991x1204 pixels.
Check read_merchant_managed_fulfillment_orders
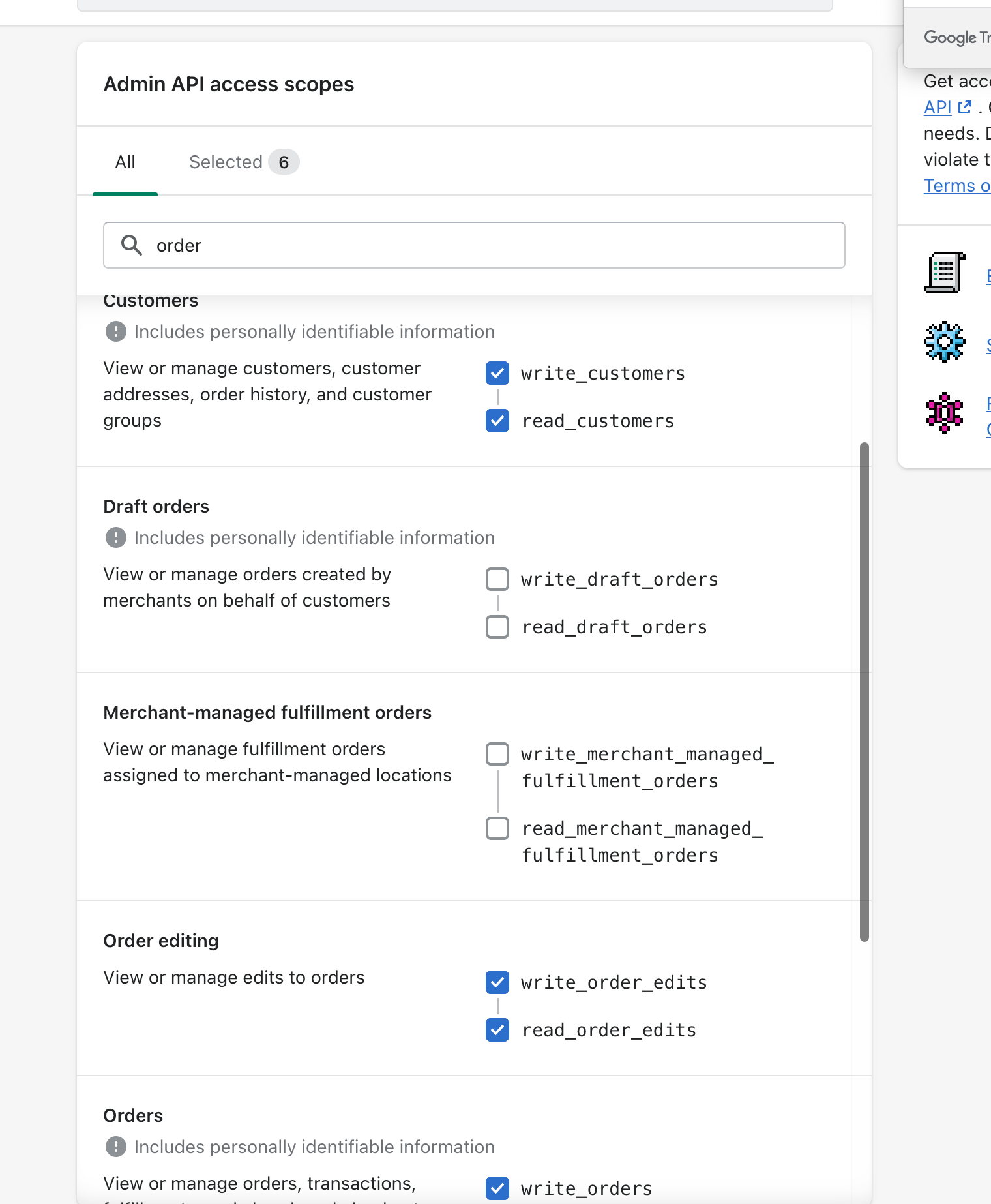[x=497, y=828]
